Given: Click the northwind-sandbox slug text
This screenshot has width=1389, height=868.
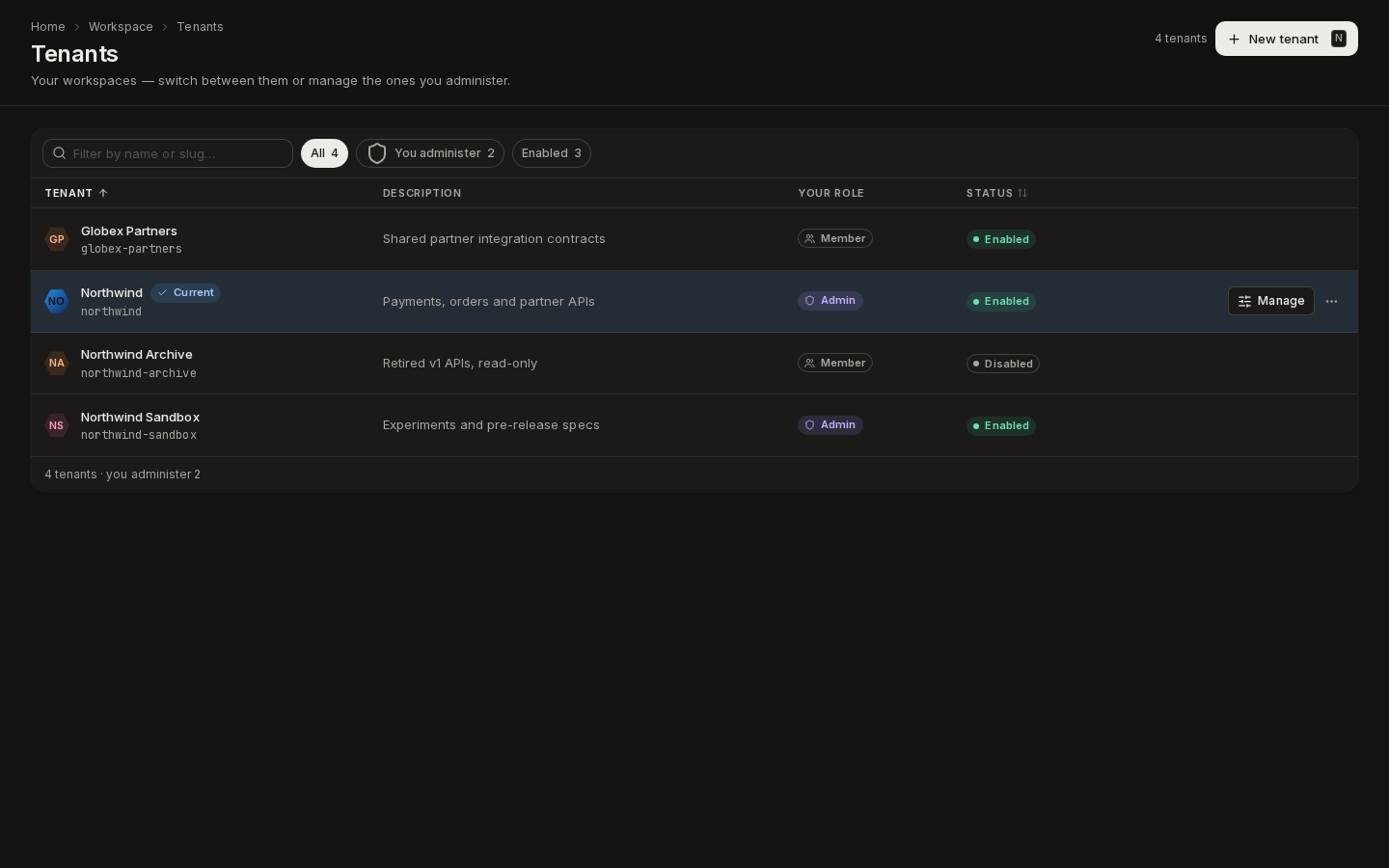Looking at the screenshot, I should click(x=139, y=435).
